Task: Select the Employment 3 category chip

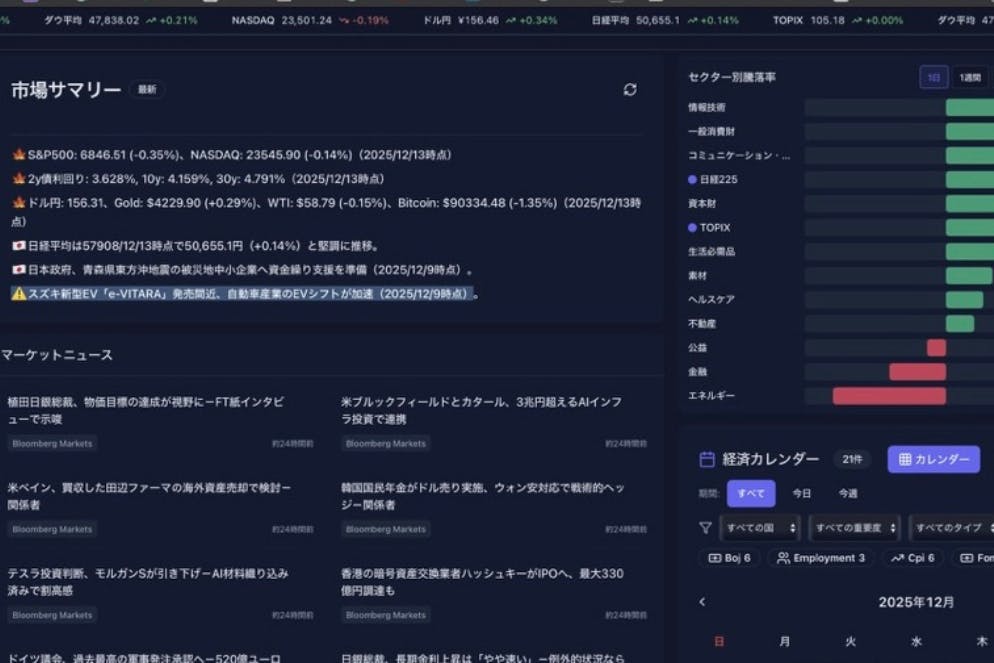Action: point(820,558)
